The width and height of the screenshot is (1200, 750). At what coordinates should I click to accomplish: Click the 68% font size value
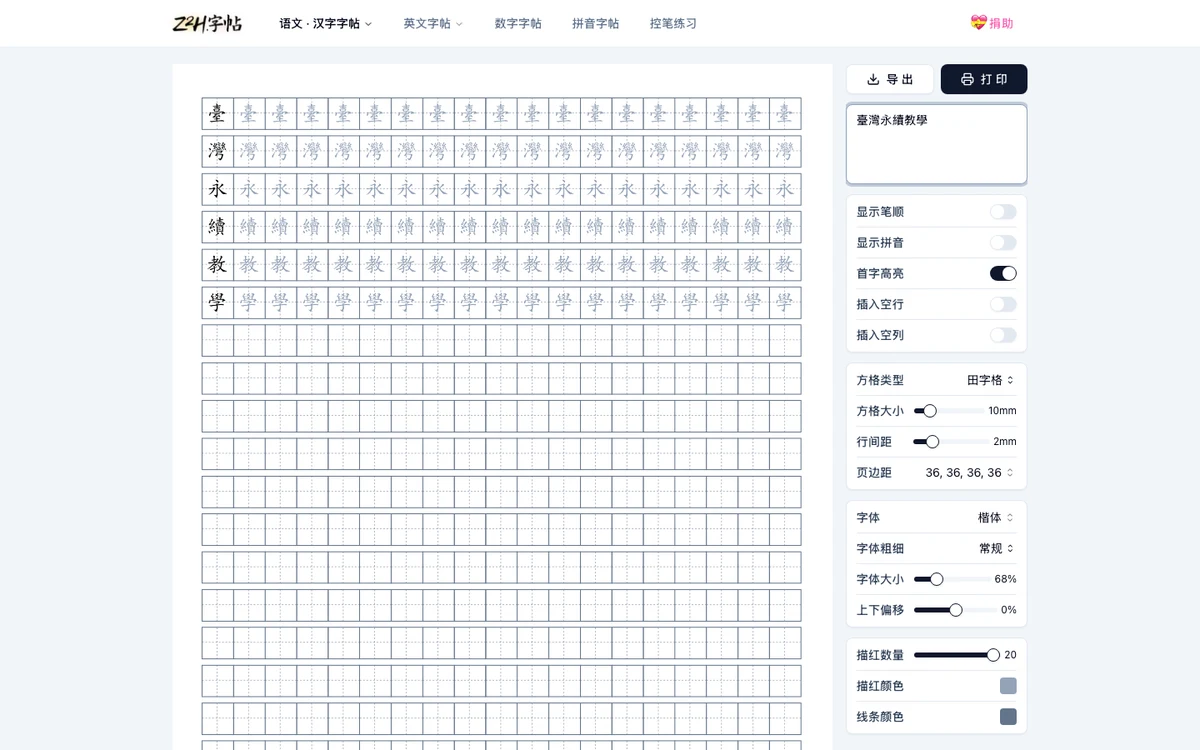click(x=1005, y=579)
